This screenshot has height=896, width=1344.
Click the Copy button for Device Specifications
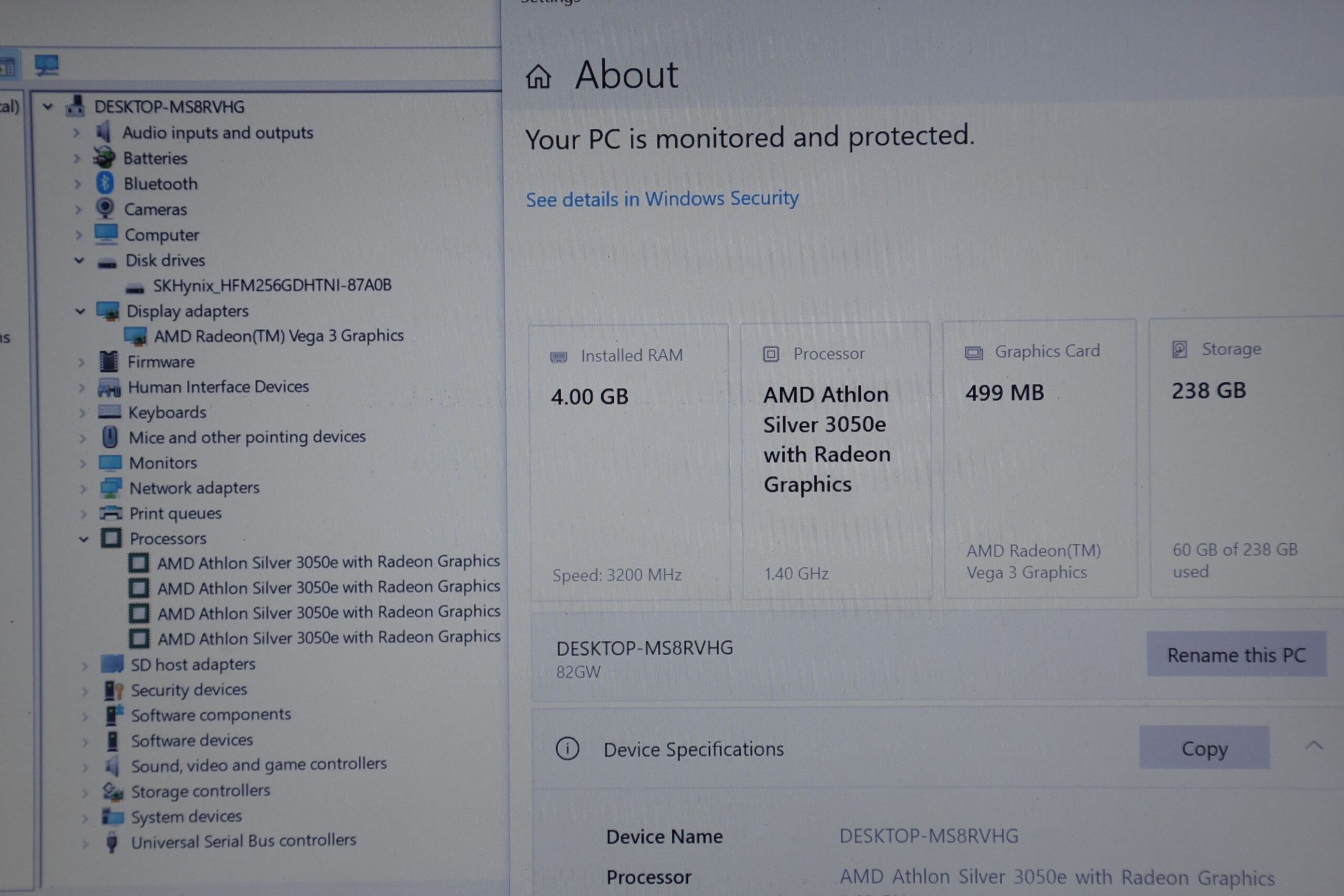click(1204, 748)
